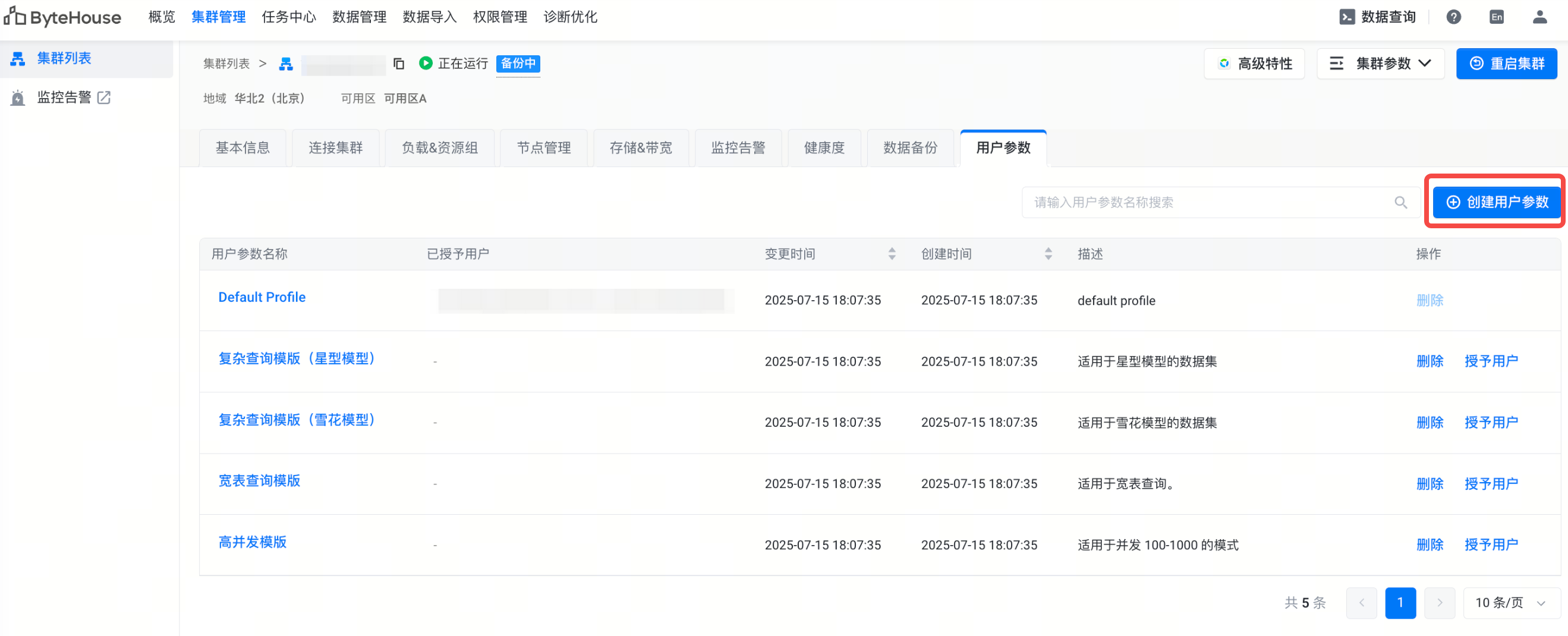
Task: Go to next page arrow
Action: coord(1440,603)
